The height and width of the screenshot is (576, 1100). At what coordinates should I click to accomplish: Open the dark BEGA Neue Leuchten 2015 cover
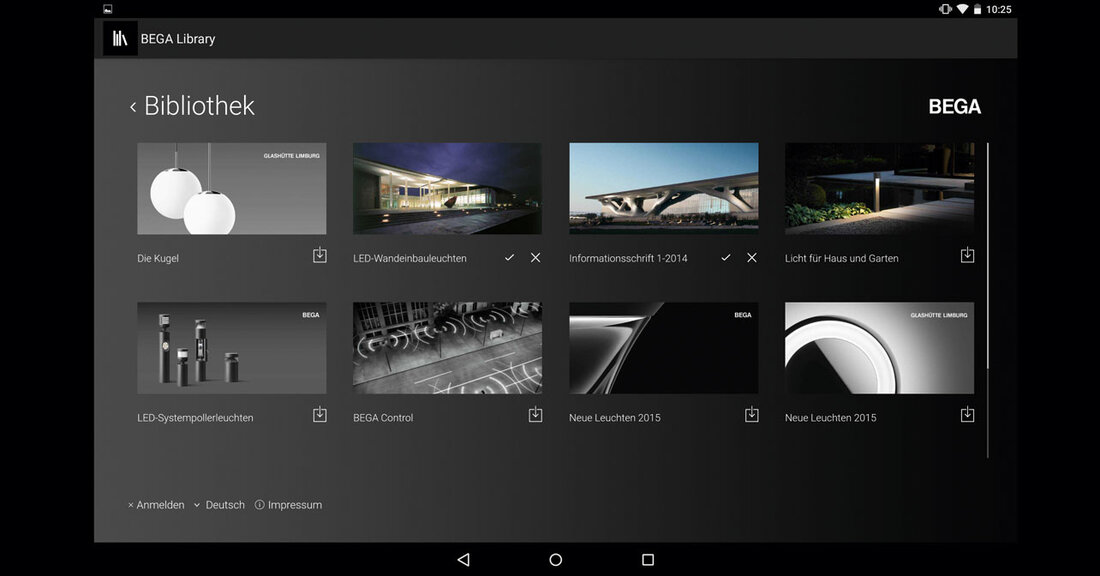(x=664, y=348)
